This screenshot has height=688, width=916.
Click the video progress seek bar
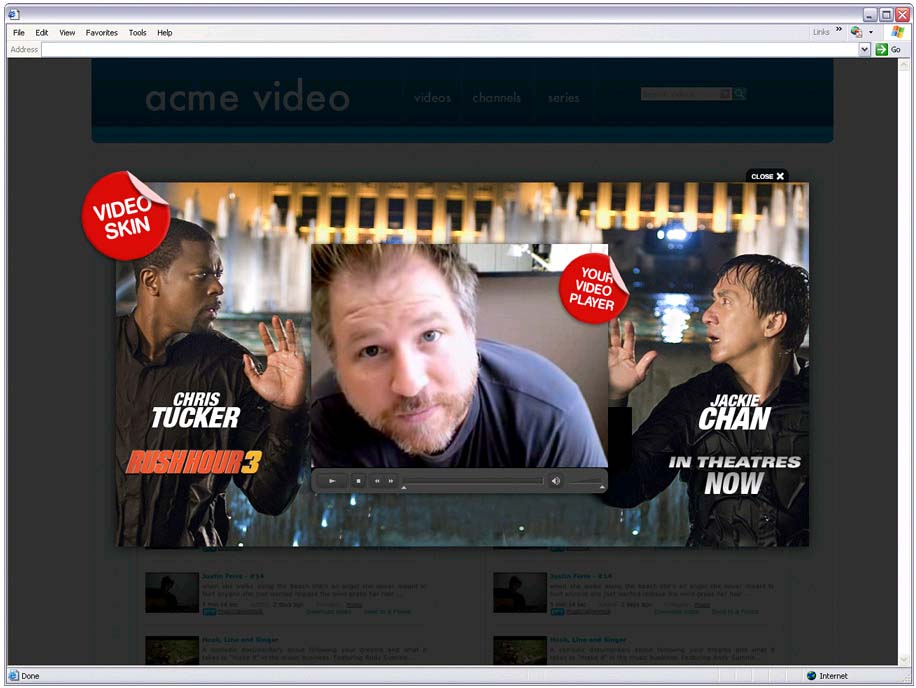pos(473,481)
